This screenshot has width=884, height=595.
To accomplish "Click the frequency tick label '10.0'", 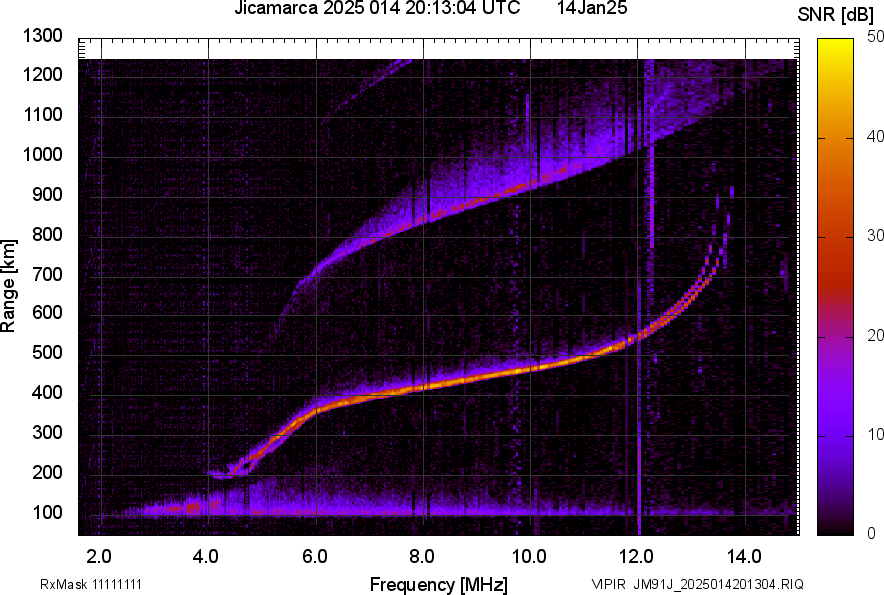I will click(x=529, y=557).
